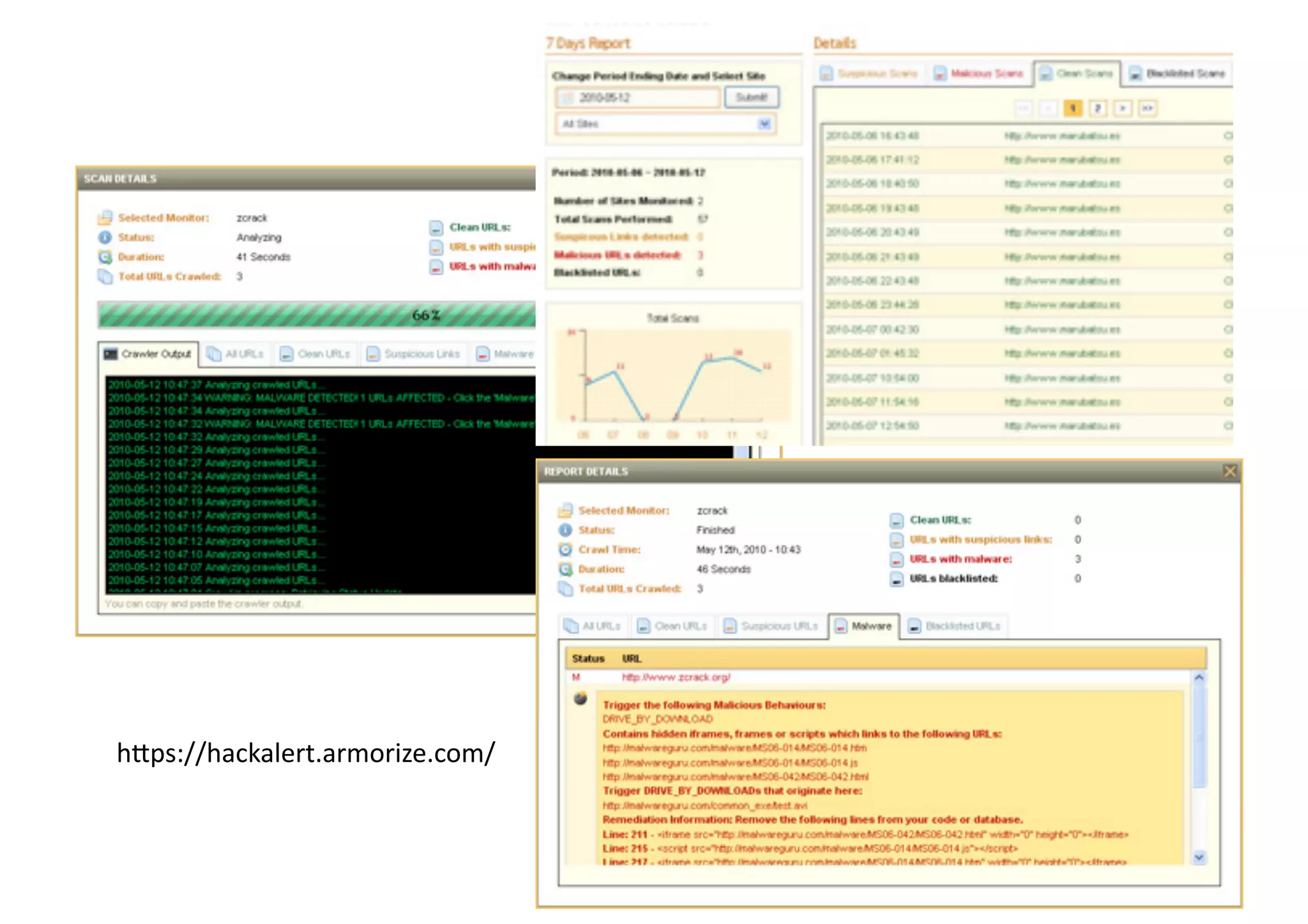Click Duration icon in Report Details
1308x924 pixels.
pos(565,569)
